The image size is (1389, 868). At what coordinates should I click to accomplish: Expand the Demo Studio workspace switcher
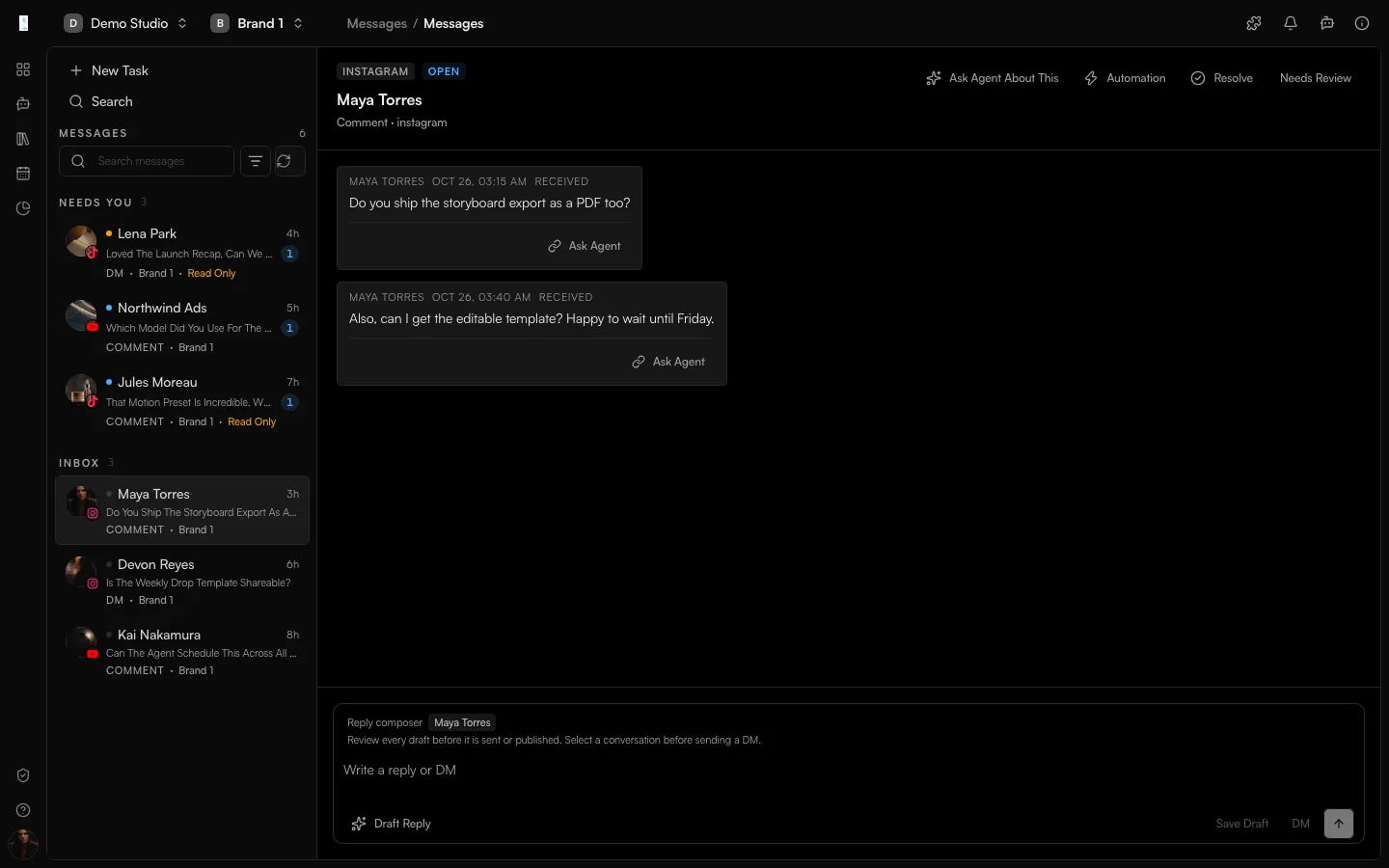pos(126,23)
